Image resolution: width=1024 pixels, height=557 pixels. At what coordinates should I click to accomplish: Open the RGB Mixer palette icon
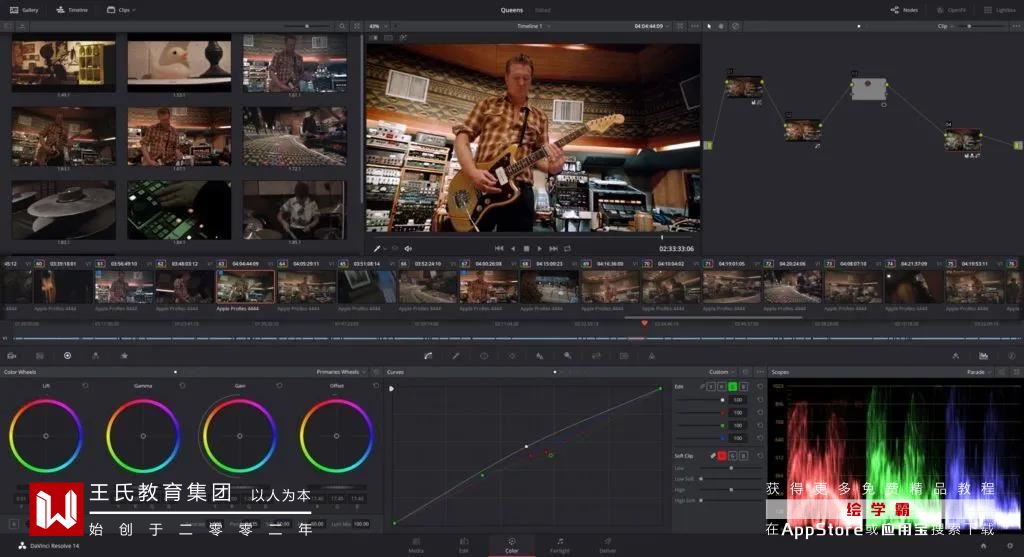coord(95,356)
